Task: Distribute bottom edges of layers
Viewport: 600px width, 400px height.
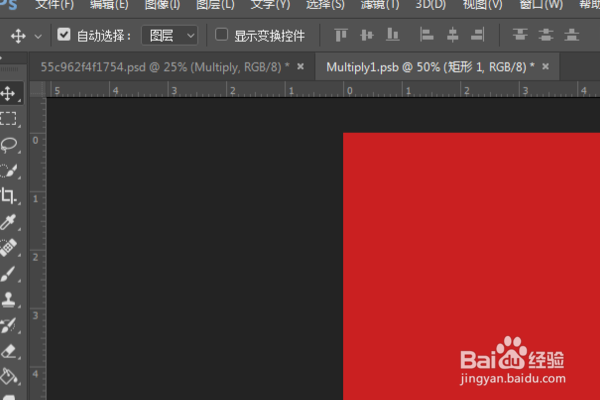Action: (x=572, y=35)
